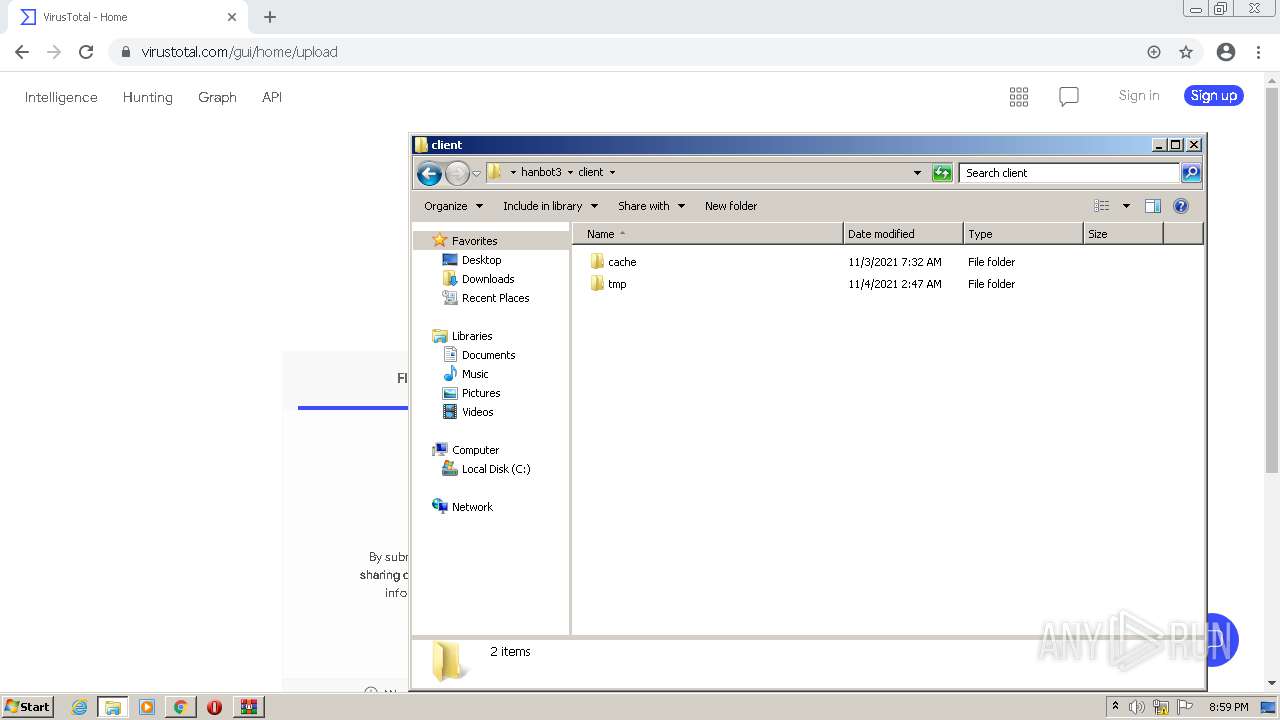The width and height of the screenshot is (1280, 720).
Task: Go back with Explorer's back arrow
Action: click(429, 173)
